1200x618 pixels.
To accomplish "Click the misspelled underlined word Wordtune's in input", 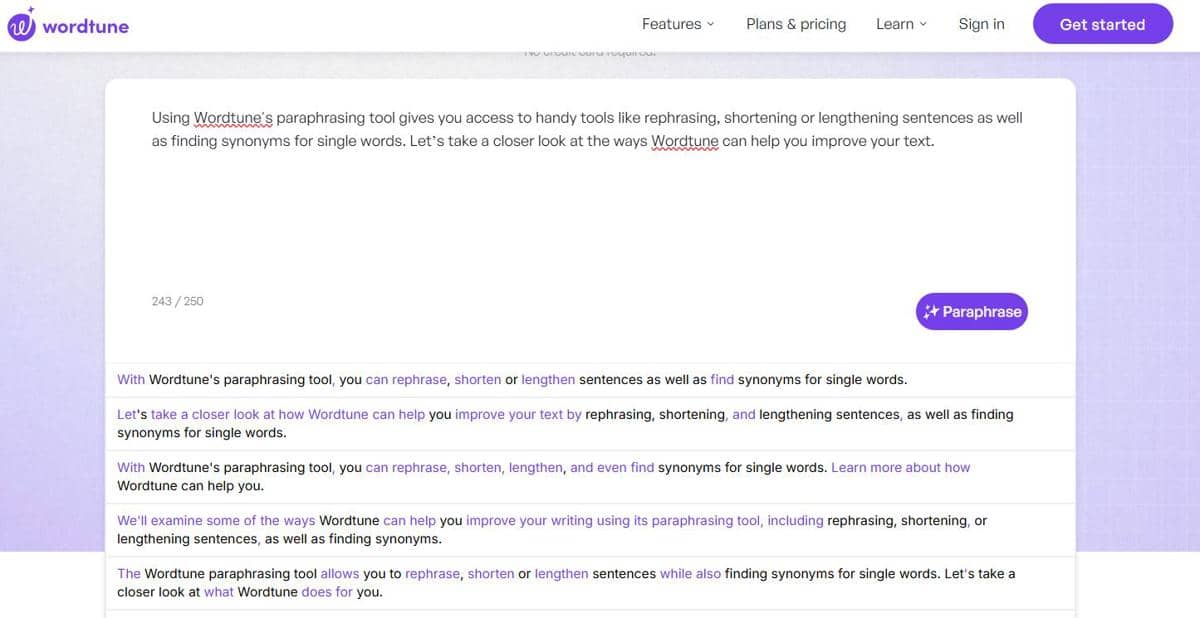I will coord(233,118).
